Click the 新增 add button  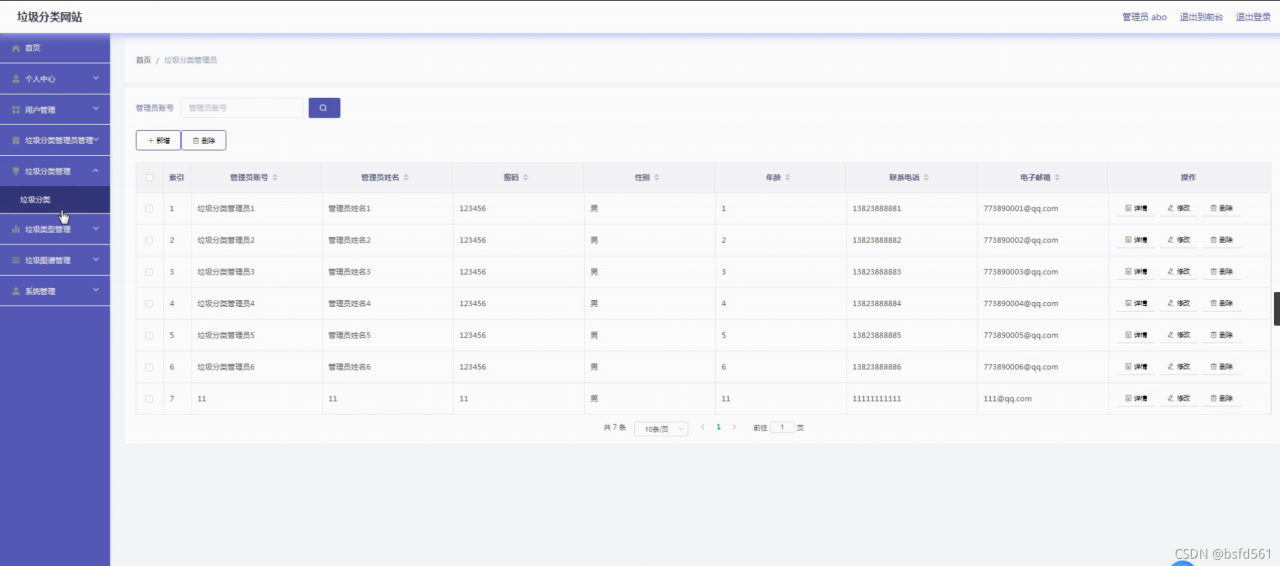[x=158, y=141]
